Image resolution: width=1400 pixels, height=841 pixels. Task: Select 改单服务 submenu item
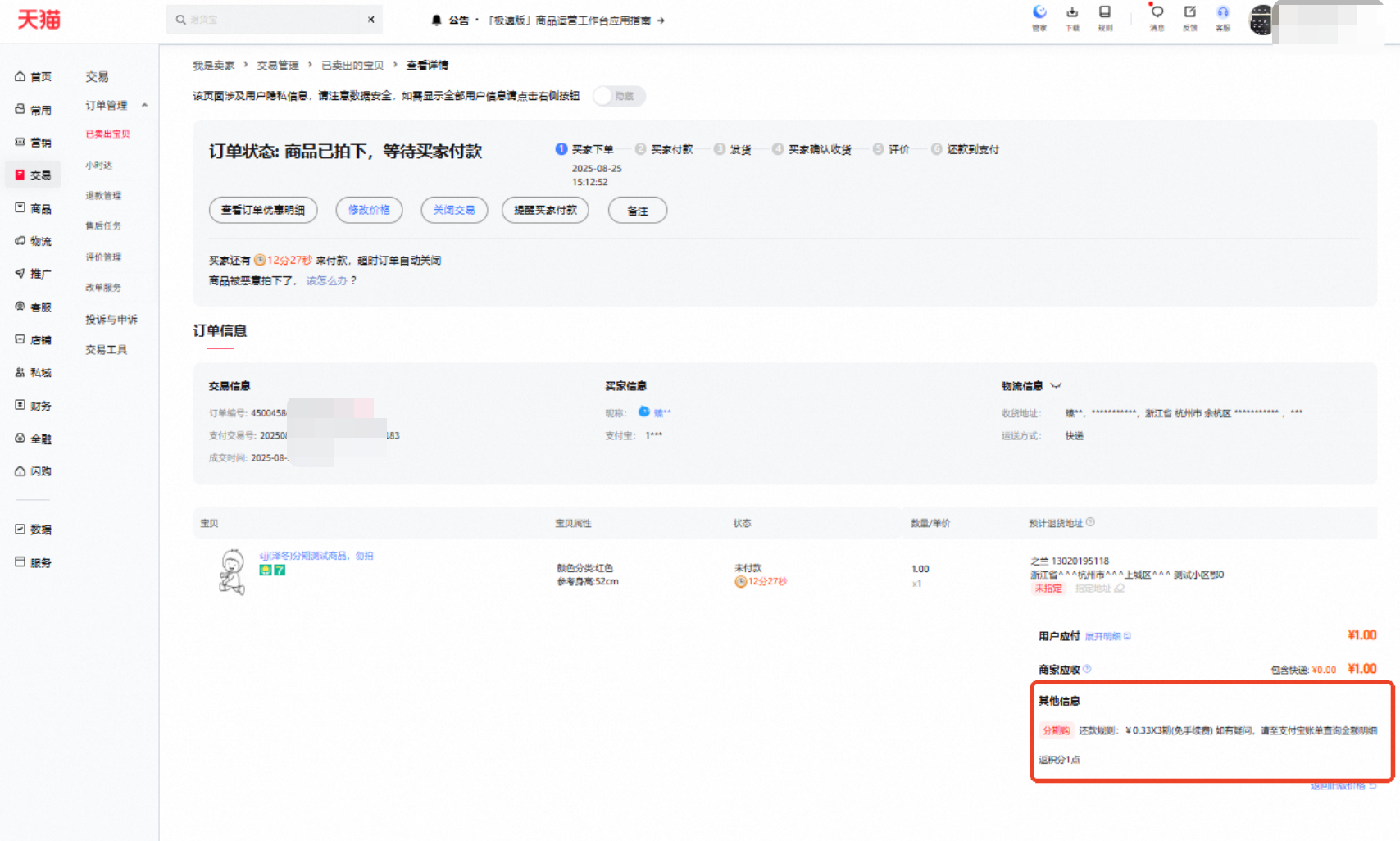(103, 287)
